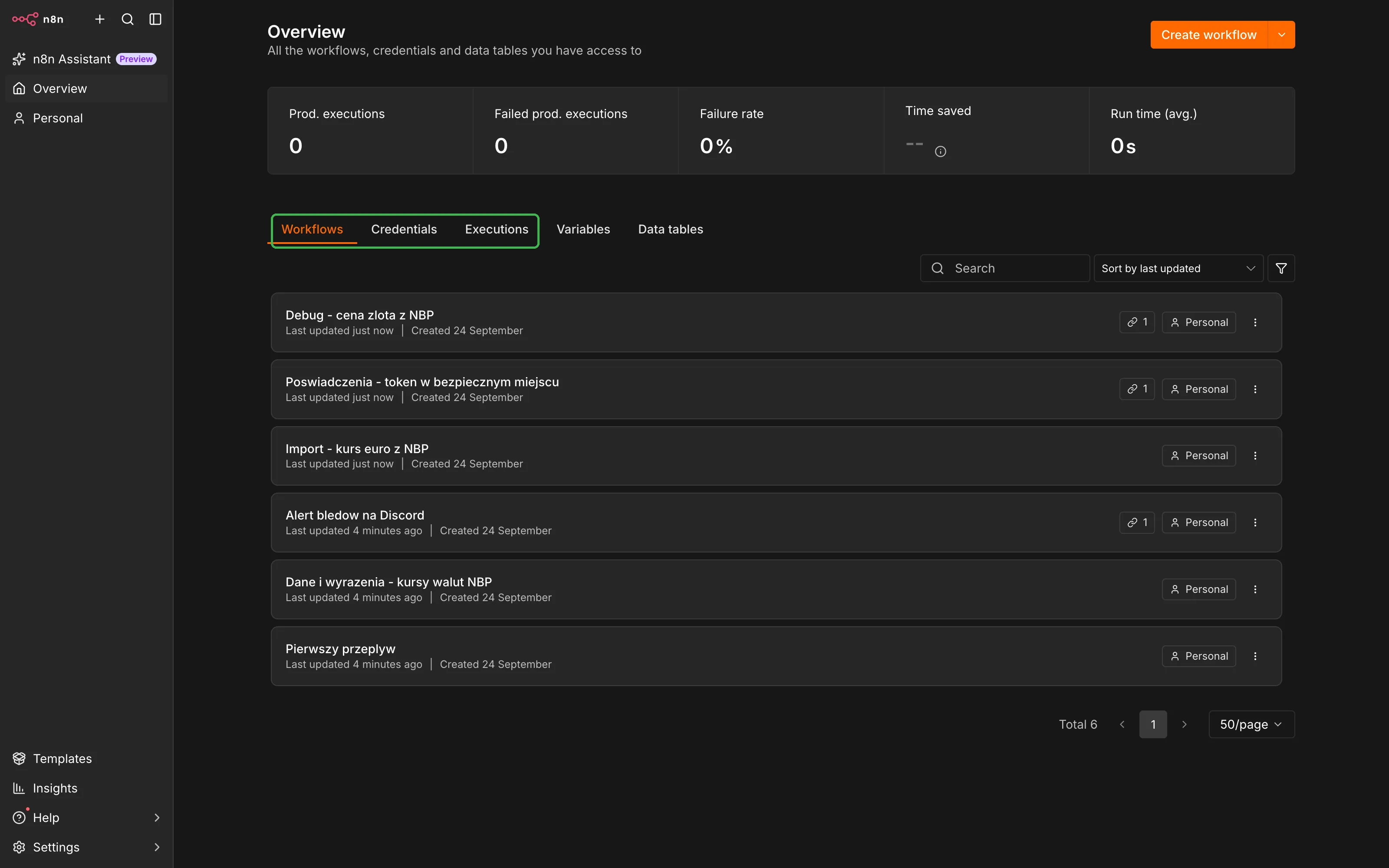
Task: Switch to the Executions tab
Action: pyautogui.click(x=497, y=229)
